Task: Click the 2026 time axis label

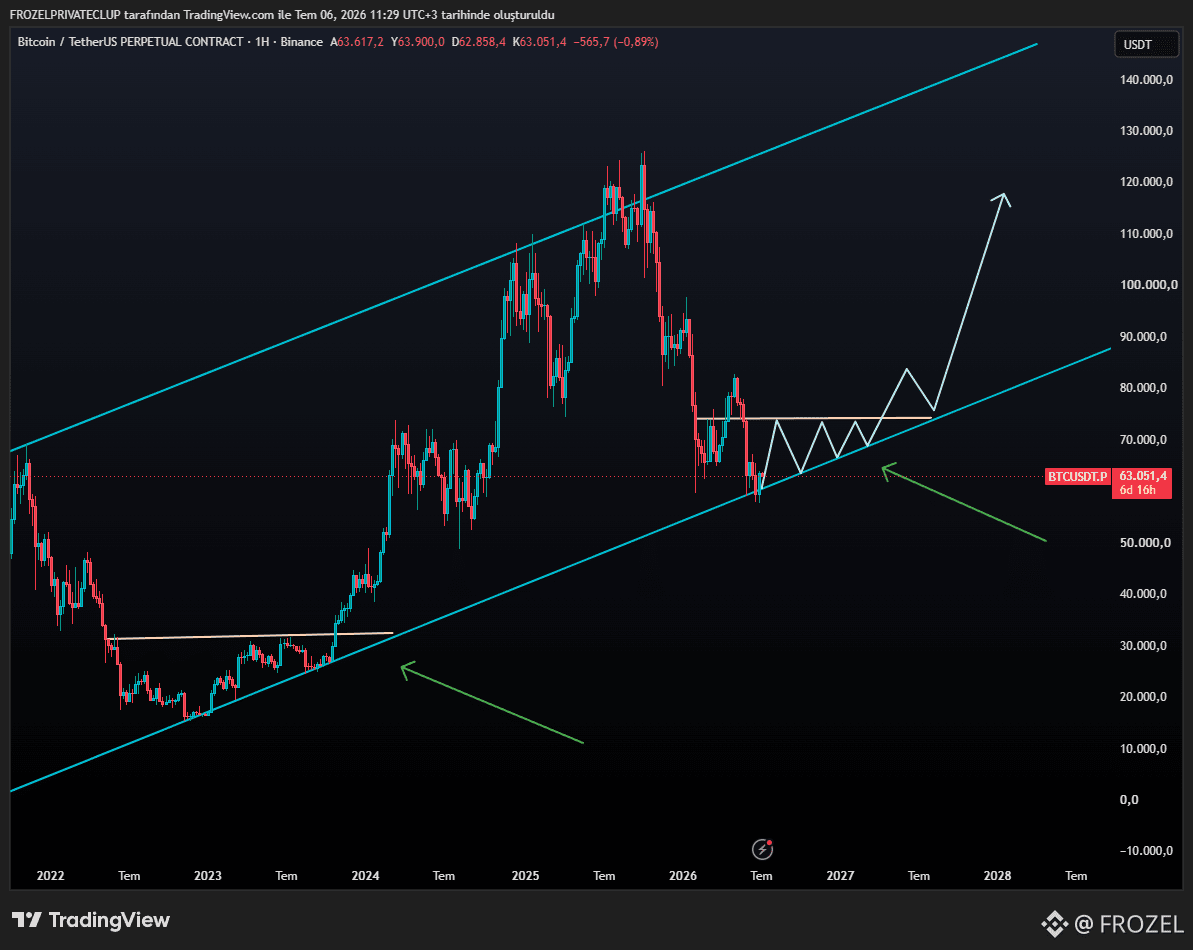Action: tap(682, 875)
